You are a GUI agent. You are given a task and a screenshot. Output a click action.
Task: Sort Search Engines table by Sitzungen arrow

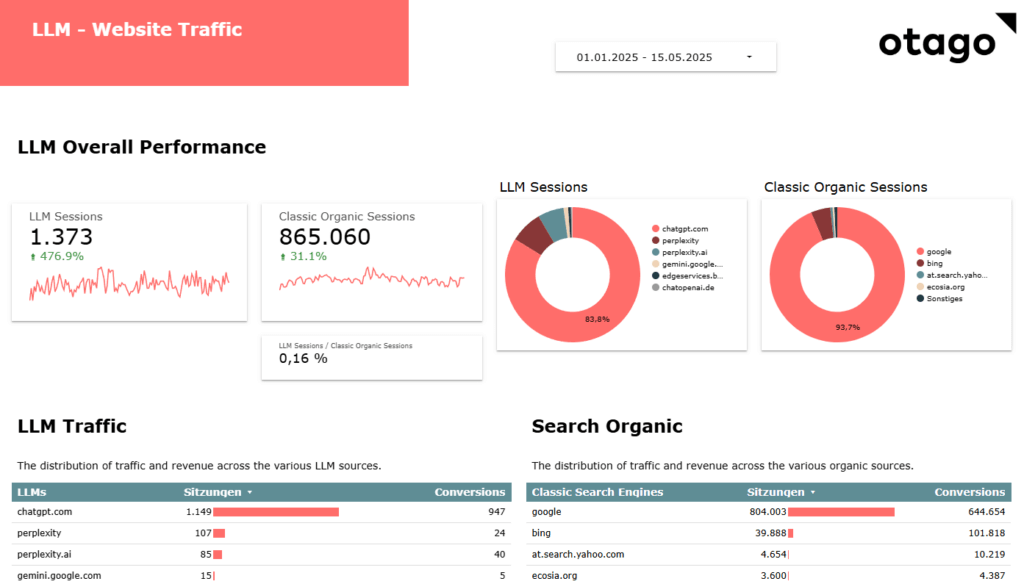[812, 493]
